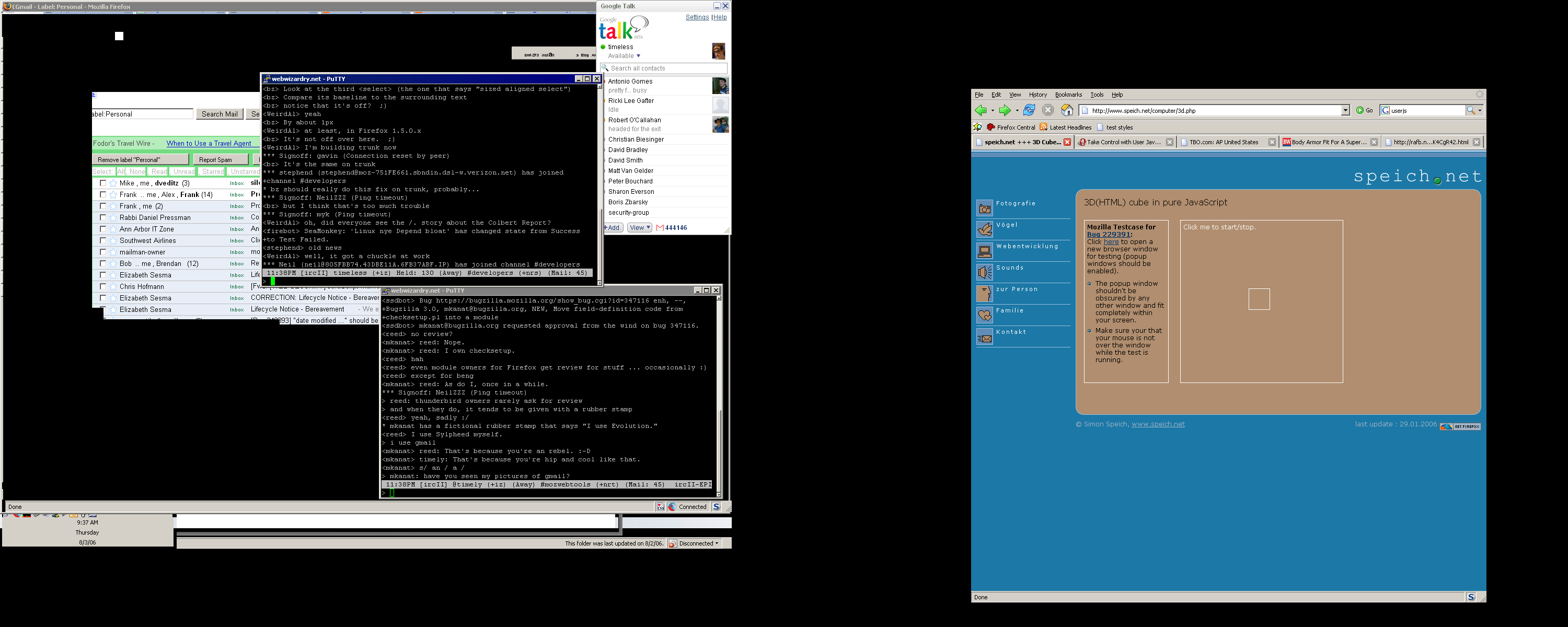Tick checkbox for Chris Hofmann email

103,287
